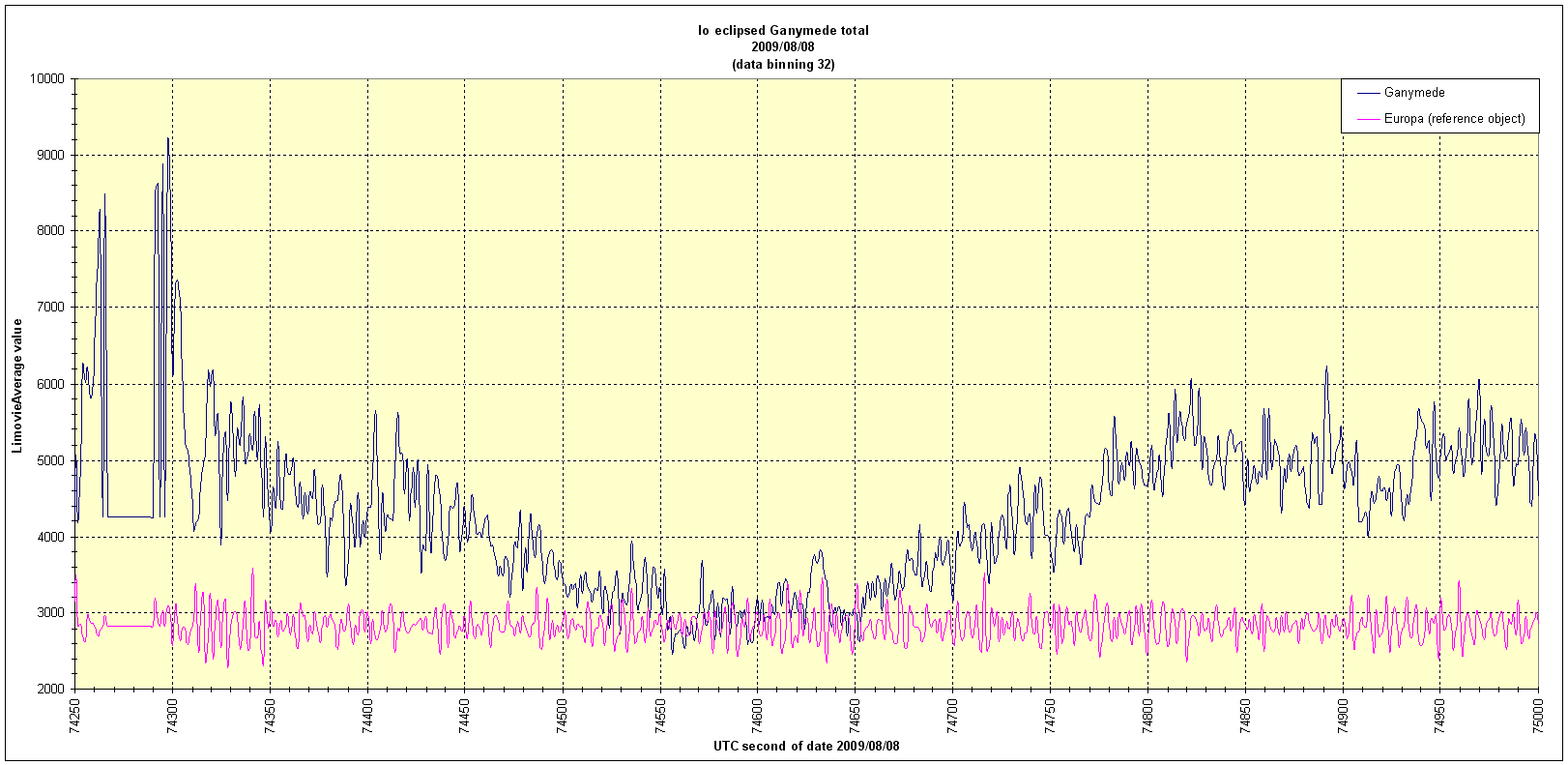
Task: Click the Y-axis label 4000
Action: 50,537
